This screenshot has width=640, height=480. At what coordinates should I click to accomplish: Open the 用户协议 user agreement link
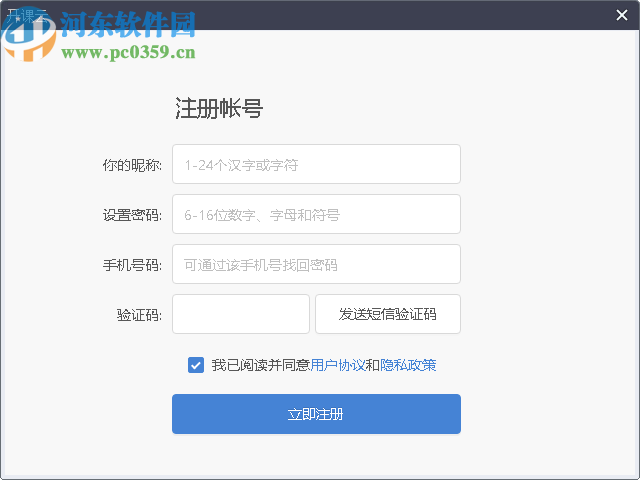(x=338, y=365)
